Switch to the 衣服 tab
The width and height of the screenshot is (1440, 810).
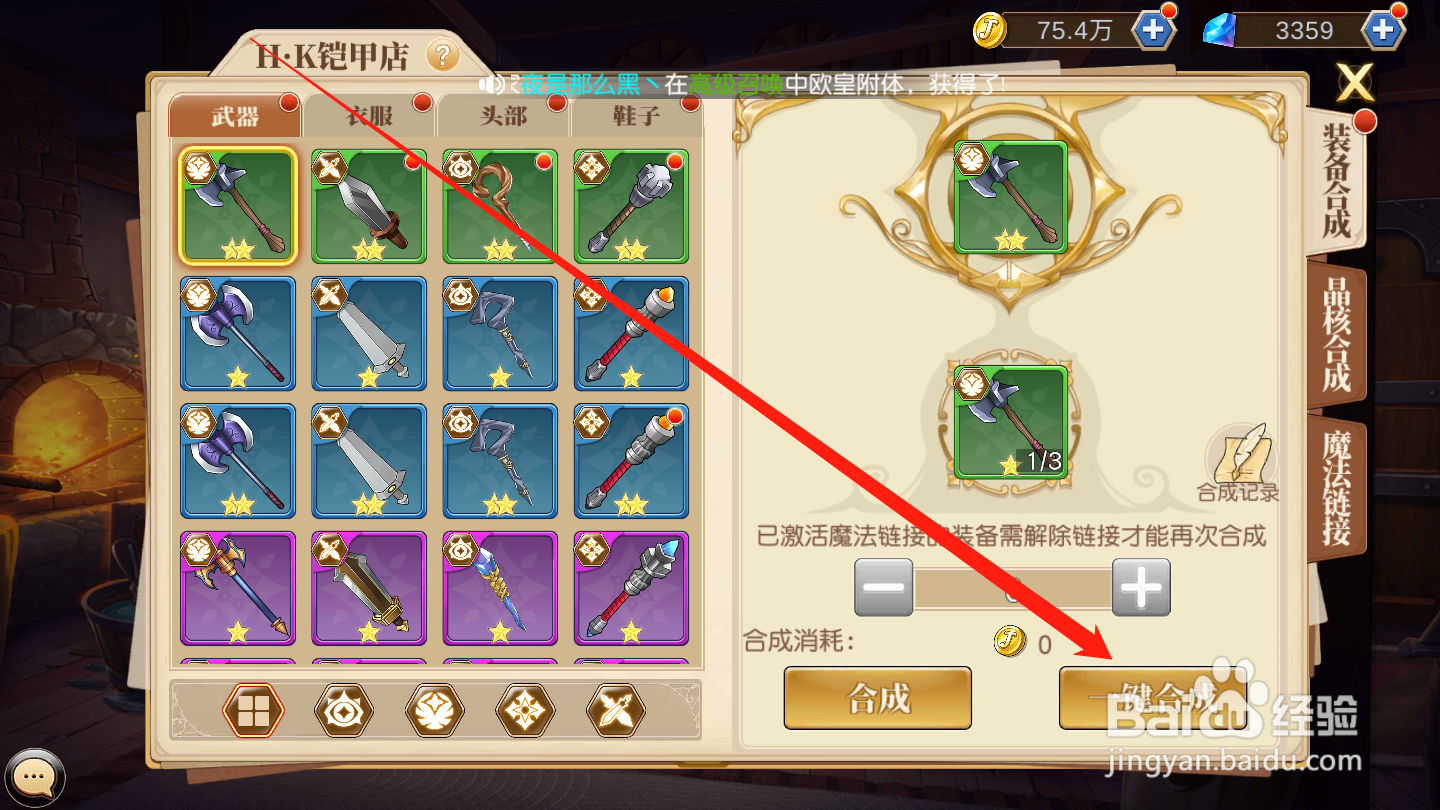click(370, 116)
